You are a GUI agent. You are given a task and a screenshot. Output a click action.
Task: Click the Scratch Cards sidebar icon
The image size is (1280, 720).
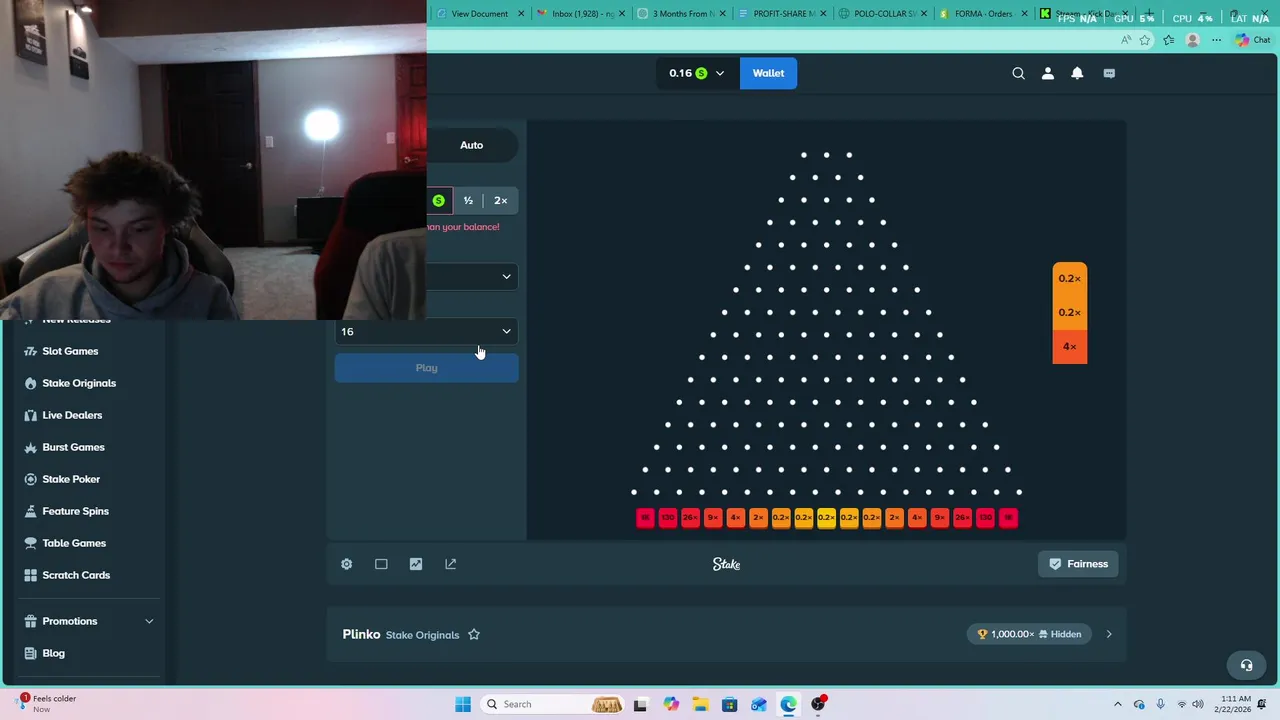click(30, 575)
